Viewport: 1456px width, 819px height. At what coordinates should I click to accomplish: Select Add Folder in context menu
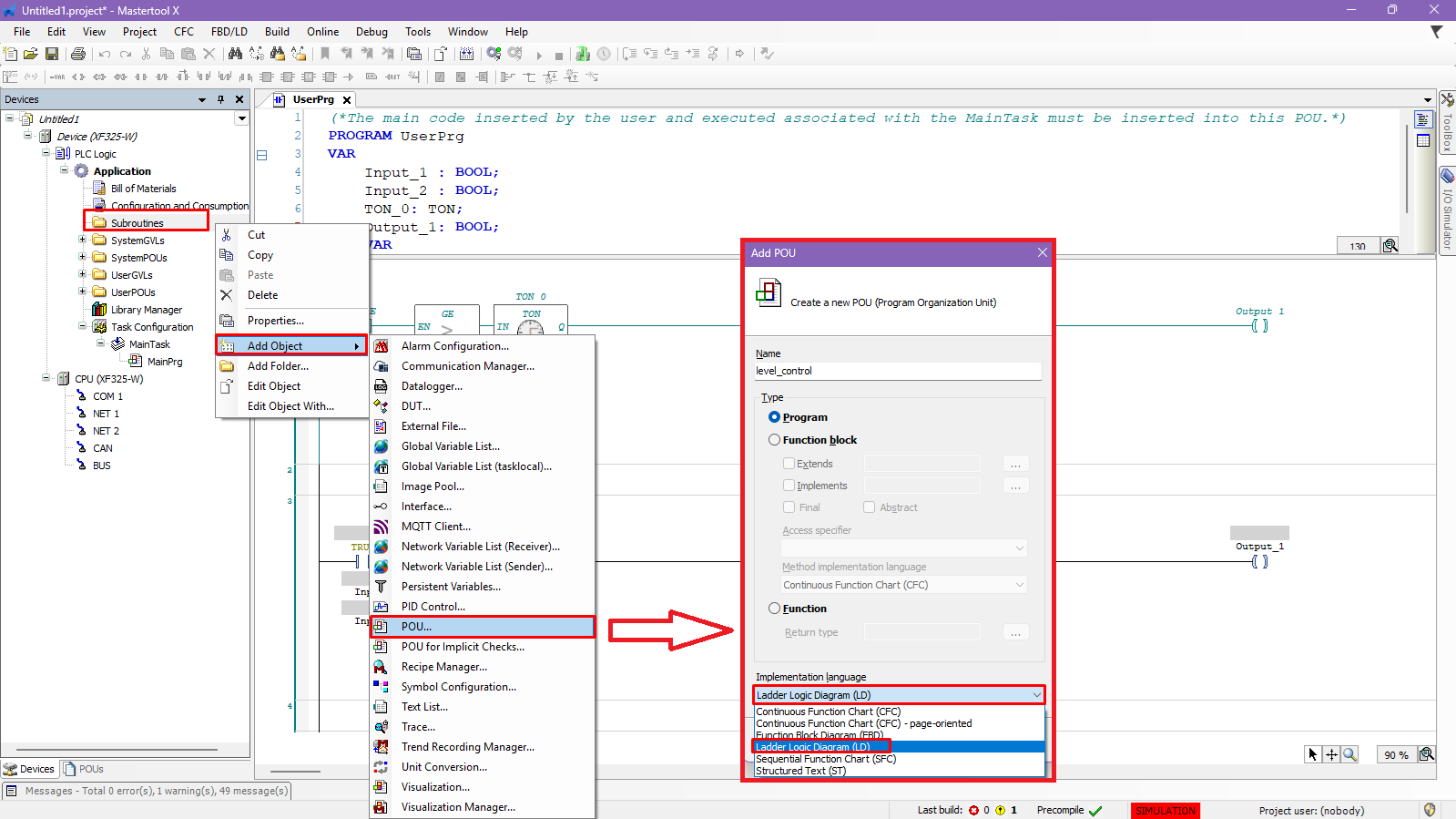278,366
